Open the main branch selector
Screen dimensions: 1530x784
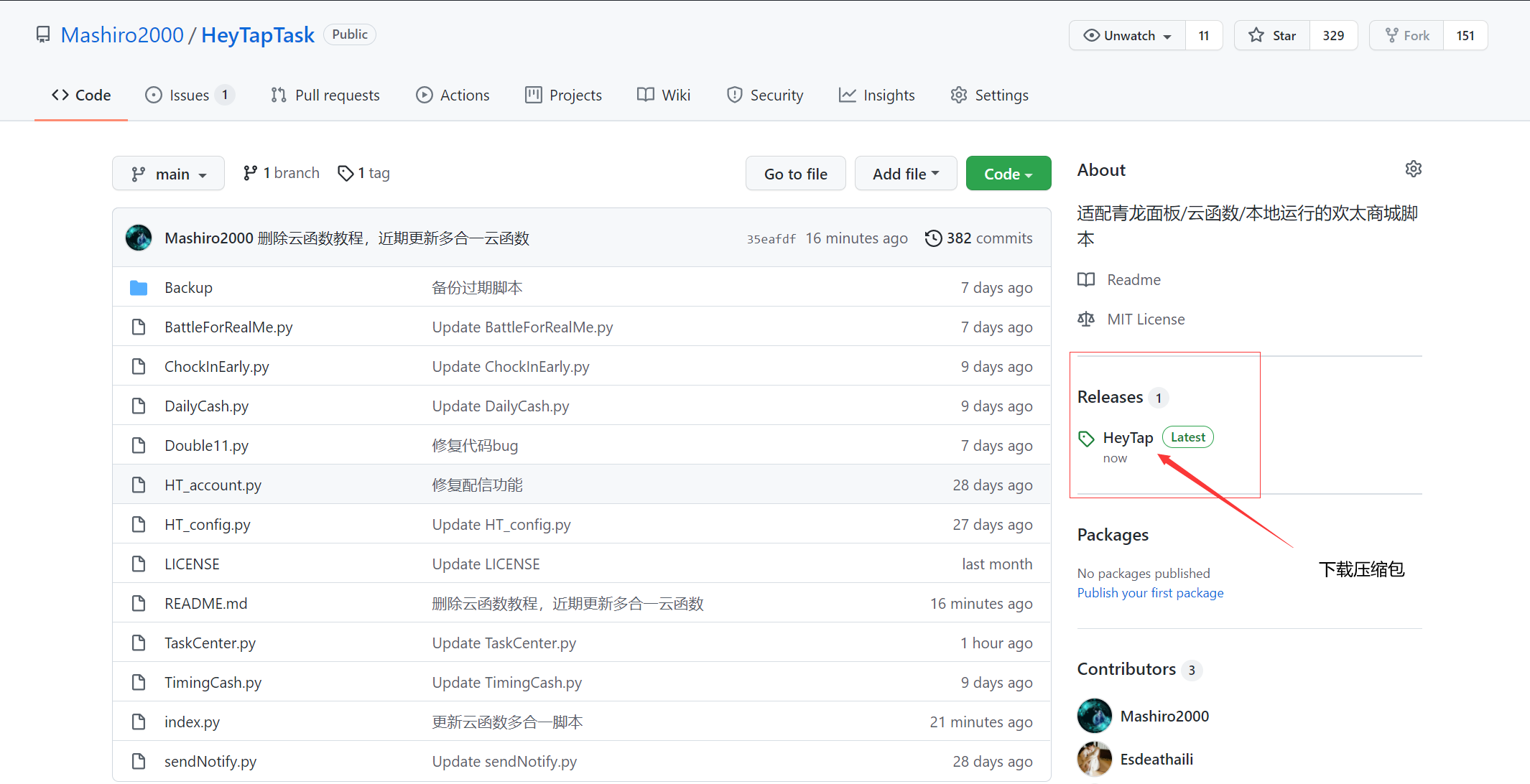tap(168, 173)
